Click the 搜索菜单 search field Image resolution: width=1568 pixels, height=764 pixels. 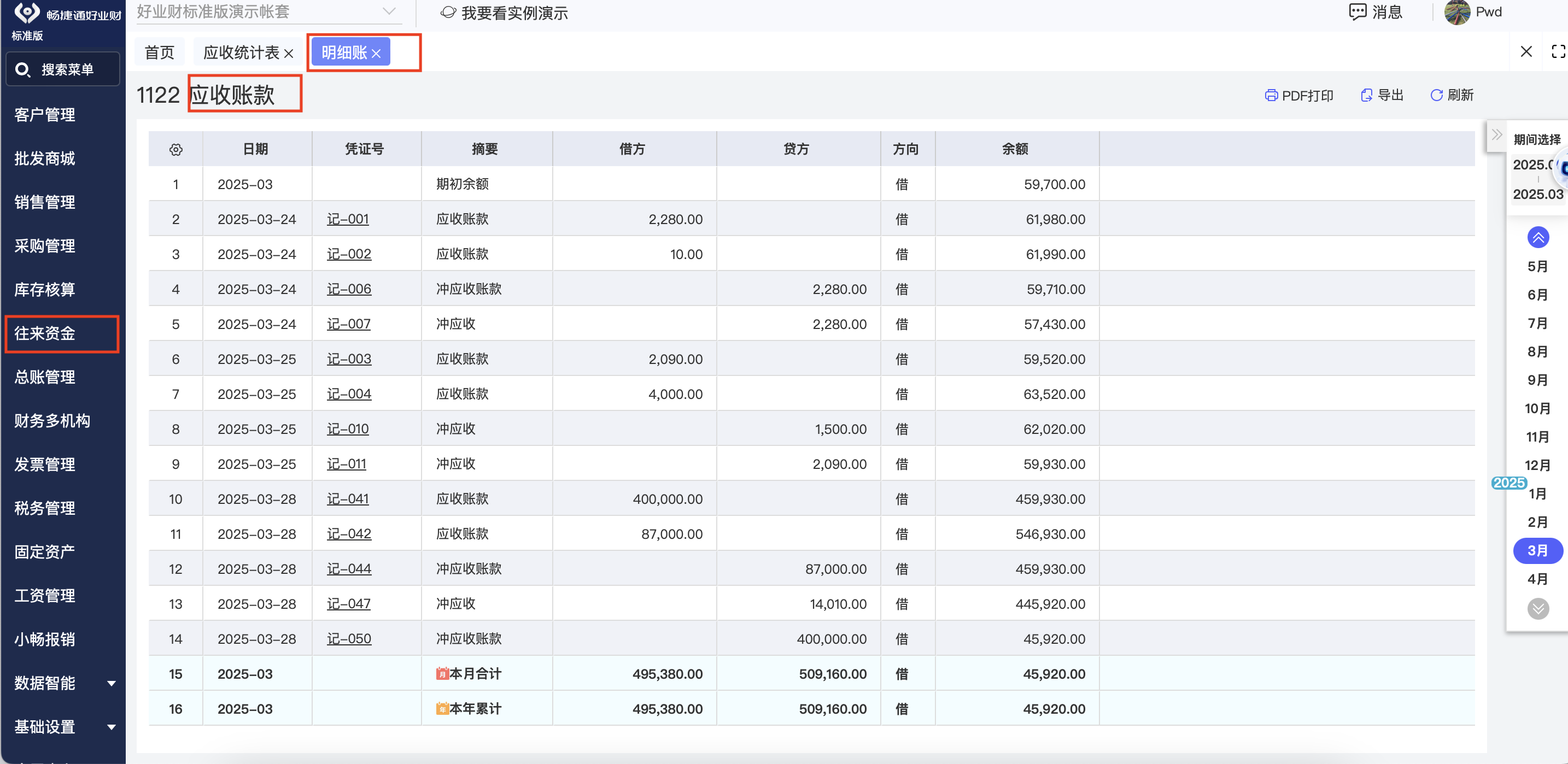click(x=63, y=70)
